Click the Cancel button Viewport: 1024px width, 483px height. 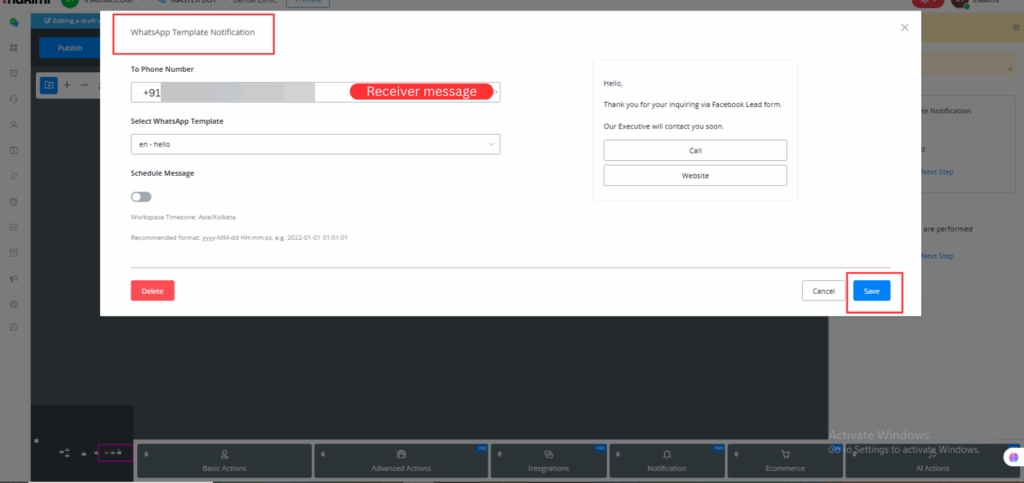point(823,291)
